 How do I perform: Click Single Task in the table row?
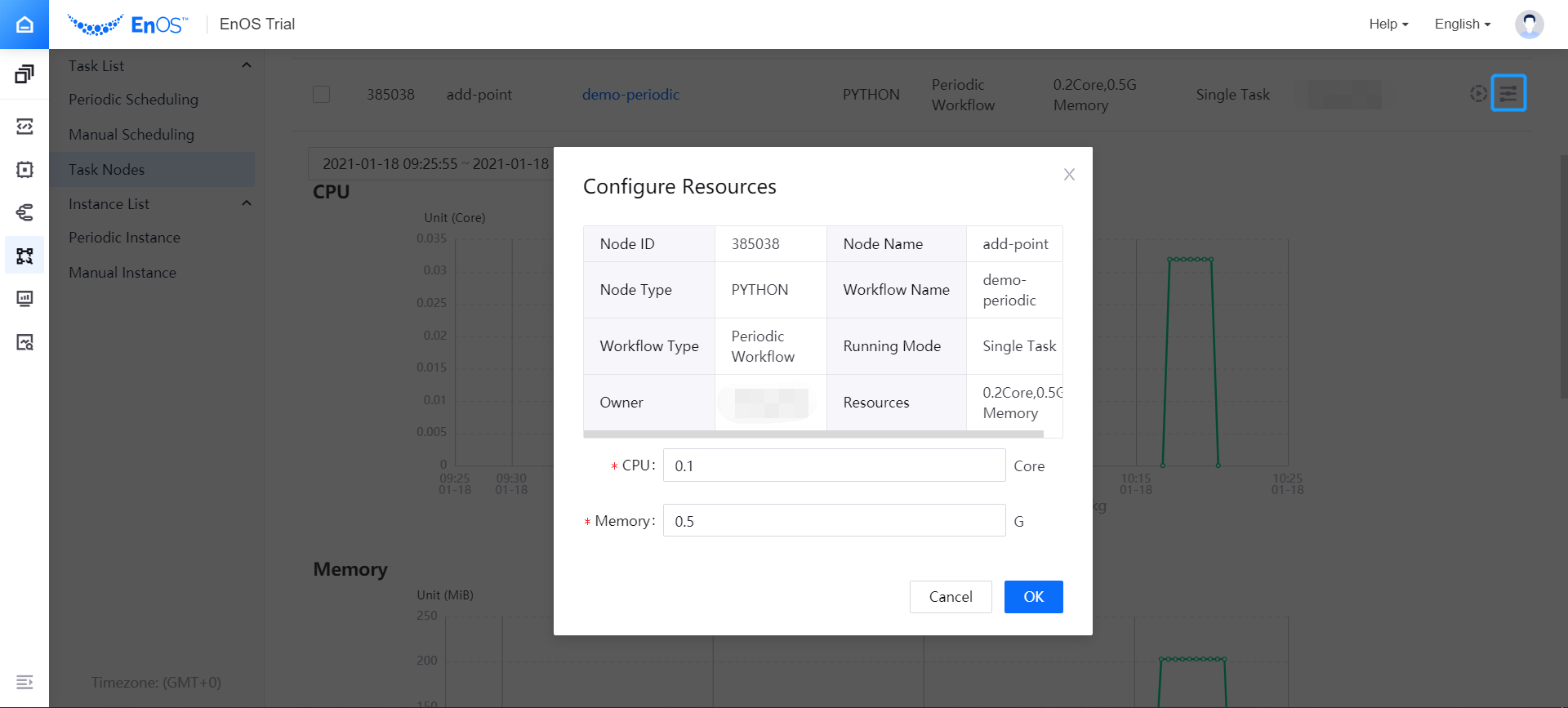[1232, 95]
